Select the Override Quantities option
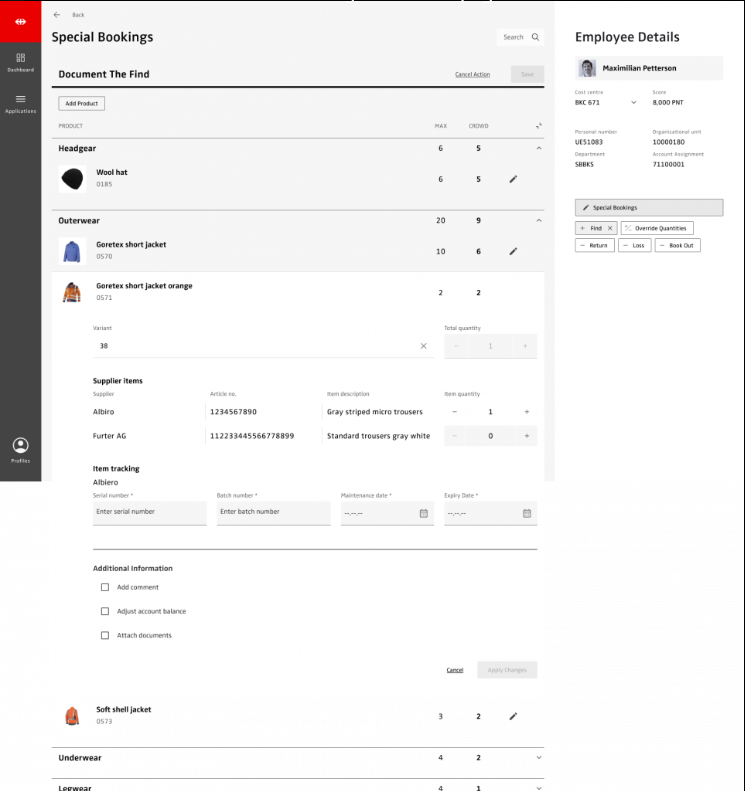This screenshot has height=791, width=745. click(657, 228)
